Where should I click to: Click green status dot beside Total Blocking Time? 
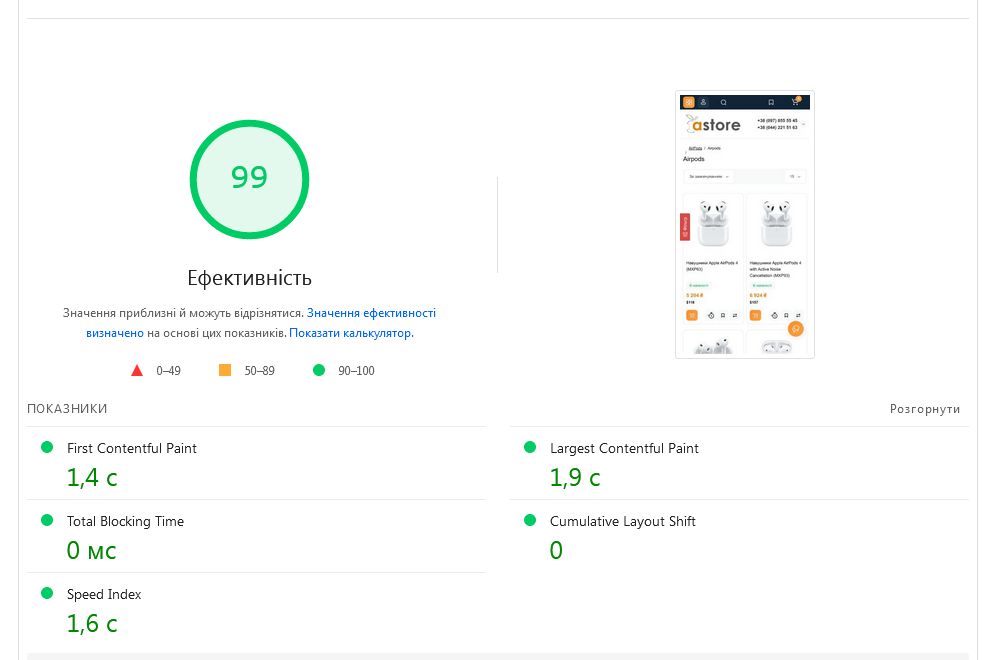point(47,520)
